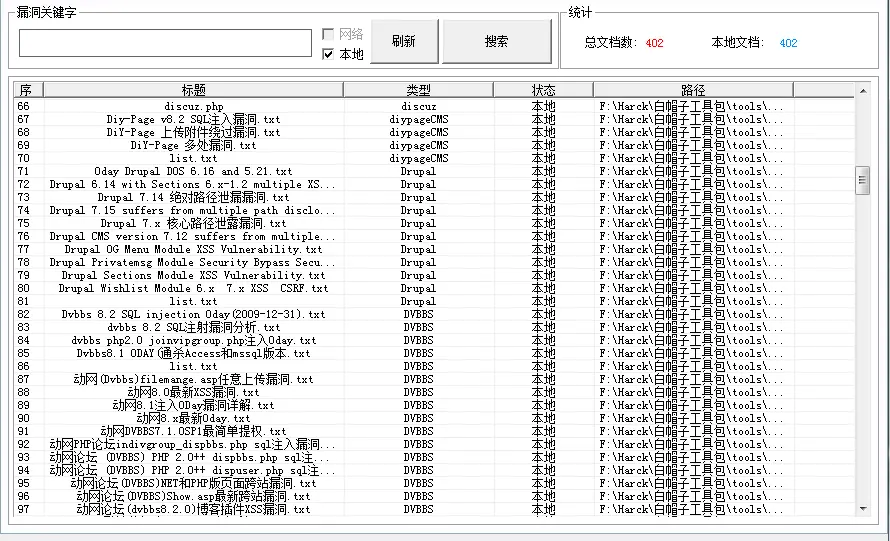The width and height of the screenshot is (890, 541).
Task: Select 动网PHP论坛indivgroup_dispbbs.php row
Action: click(x=192, y=446)
